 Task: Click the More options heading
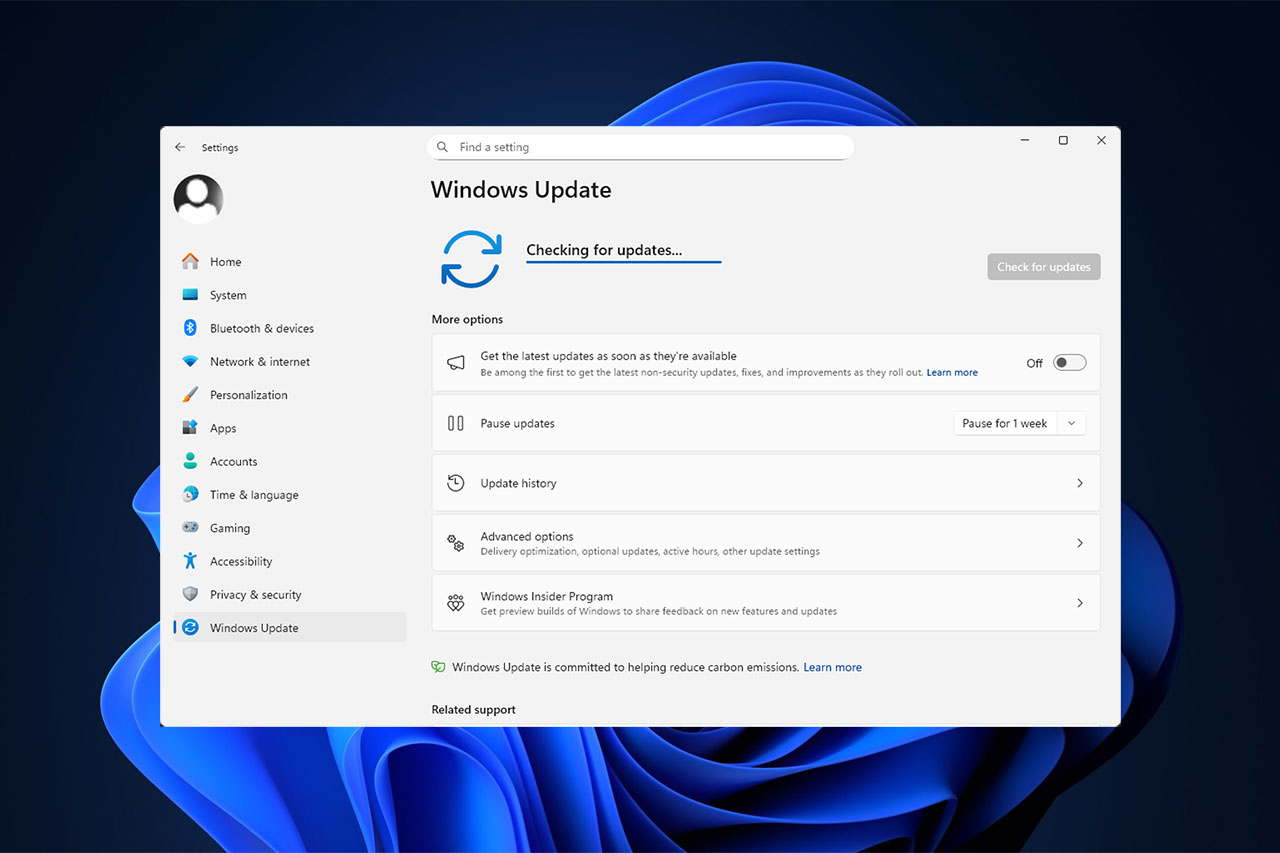[467, 319]
